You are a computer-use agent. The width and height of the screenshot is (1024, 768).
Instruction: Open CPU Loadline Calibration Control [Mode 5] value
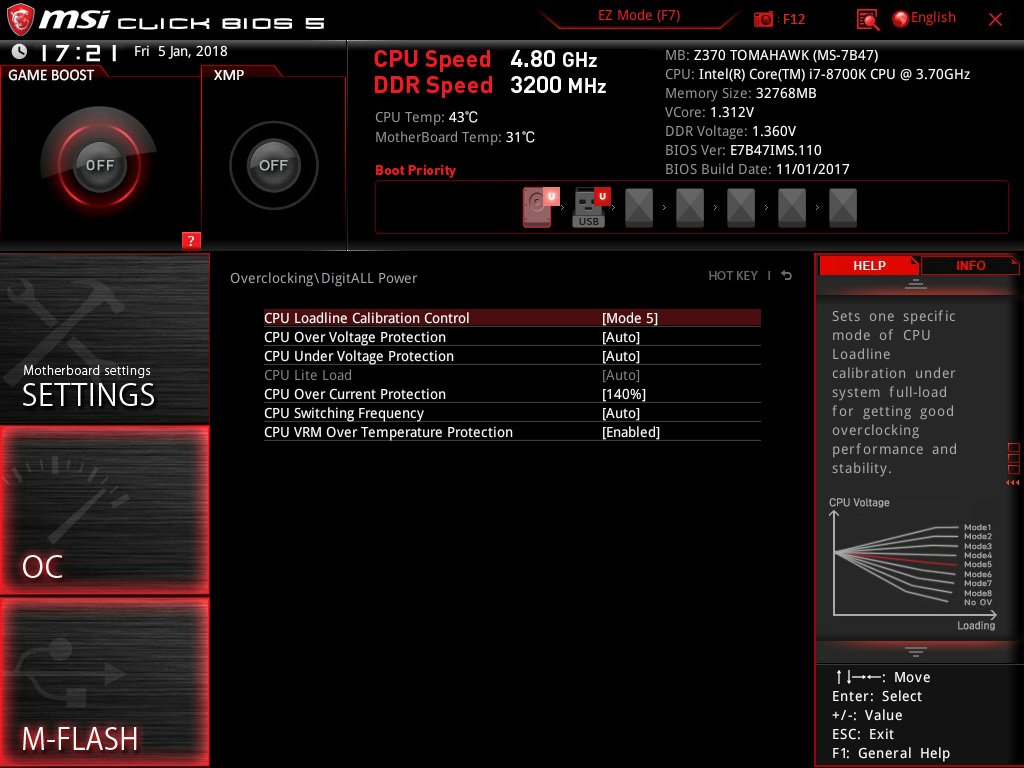pyautogui.click(x=630, y=318)
